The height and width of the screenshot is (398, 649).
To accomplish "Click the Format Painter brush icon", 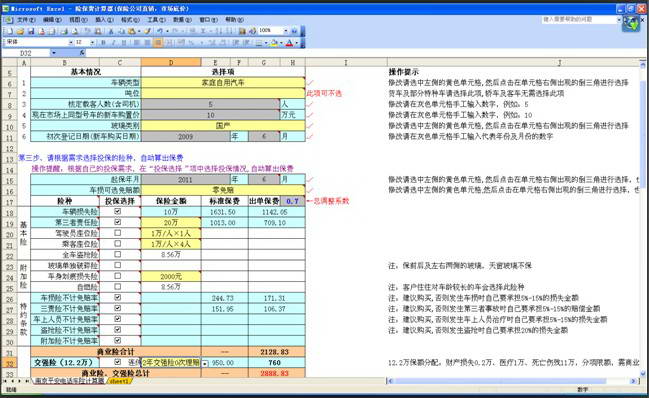I will click(x=147, y=31).
